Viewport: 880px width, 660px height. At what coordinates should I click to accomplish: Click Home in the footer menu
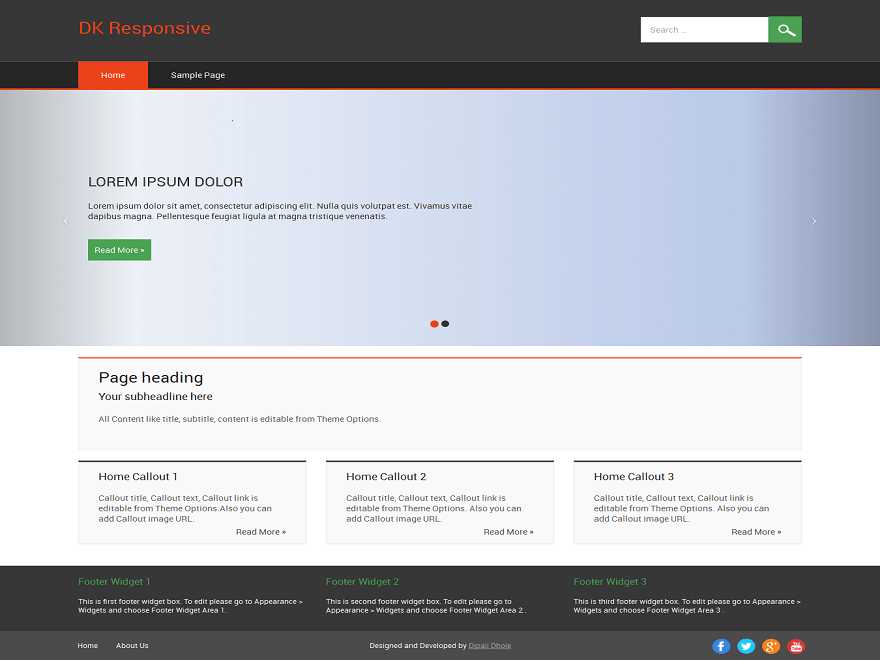pyautogui.click(x=87, y=646)
